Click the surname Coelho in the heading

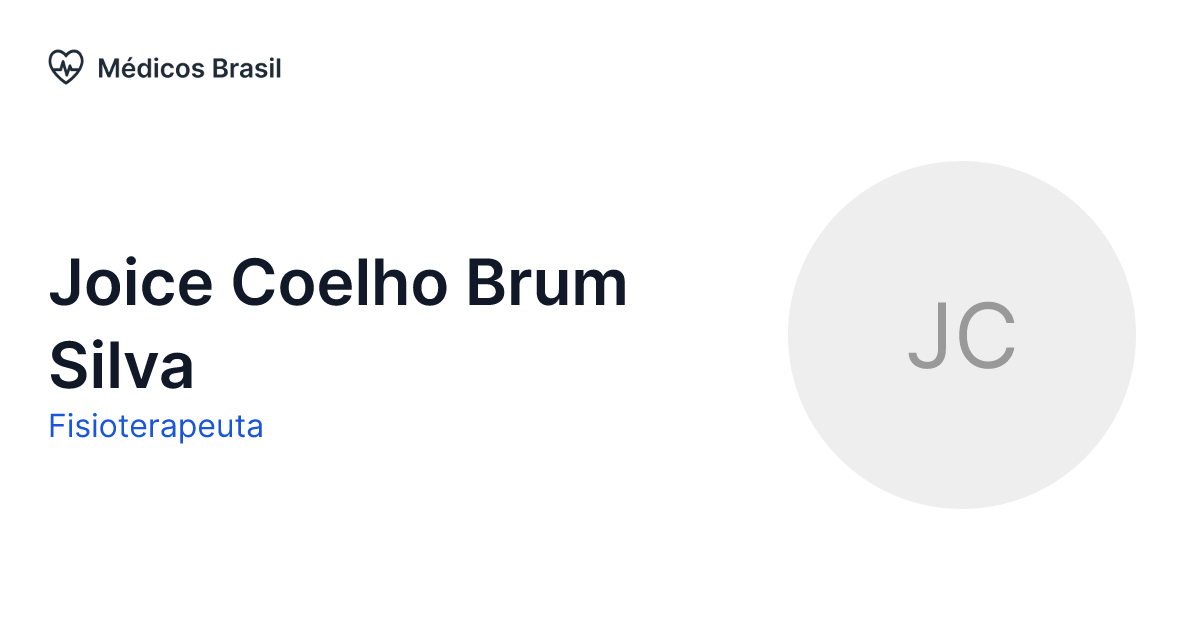click(x=338, y=283)
